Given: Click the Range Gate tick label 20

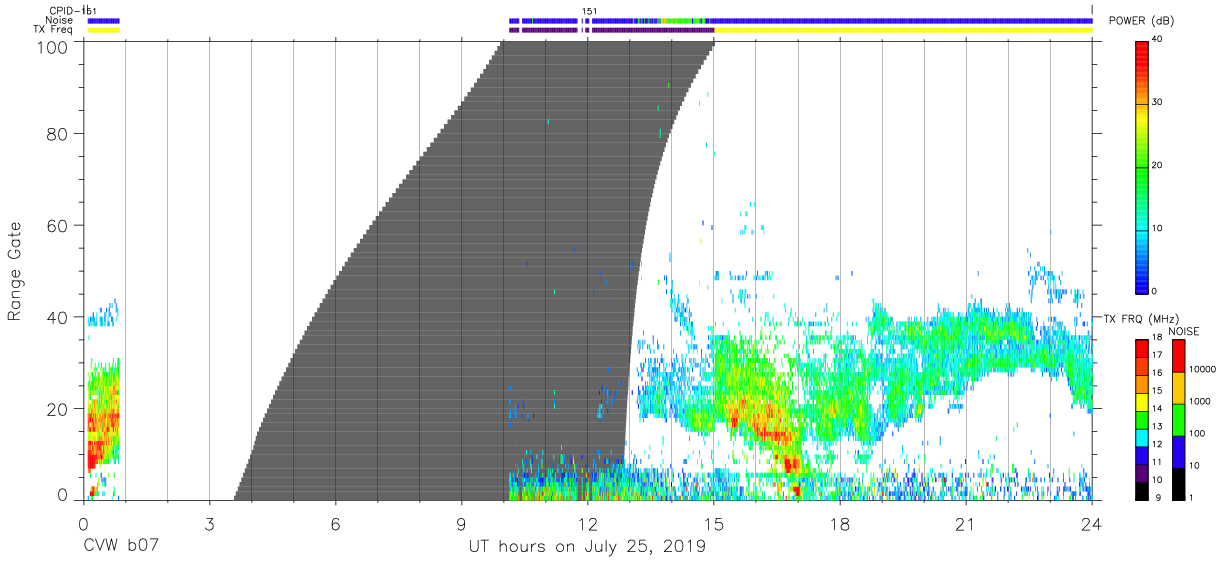Looking at the screenshot, I should pos(59,409).
